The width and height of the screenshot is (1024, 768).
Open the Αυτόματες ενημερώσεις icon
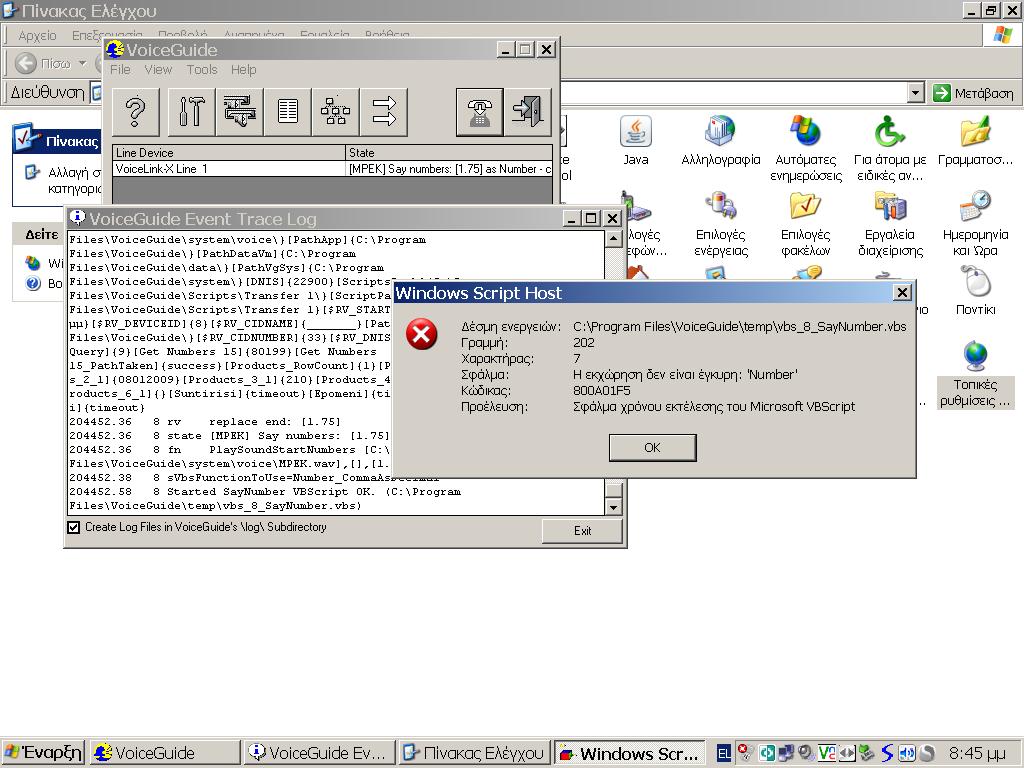coord(806,149)
